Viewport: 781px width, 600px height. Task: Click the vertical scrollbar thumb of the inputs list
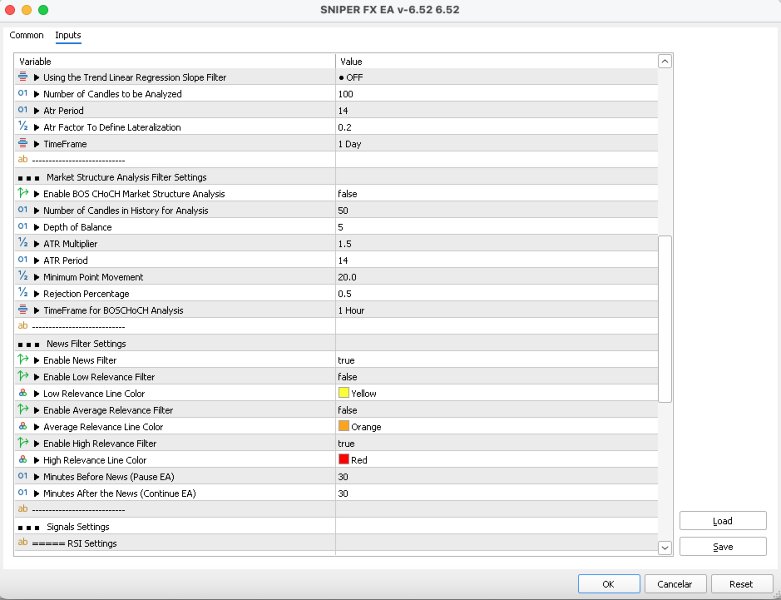click(x=664, y=319)
